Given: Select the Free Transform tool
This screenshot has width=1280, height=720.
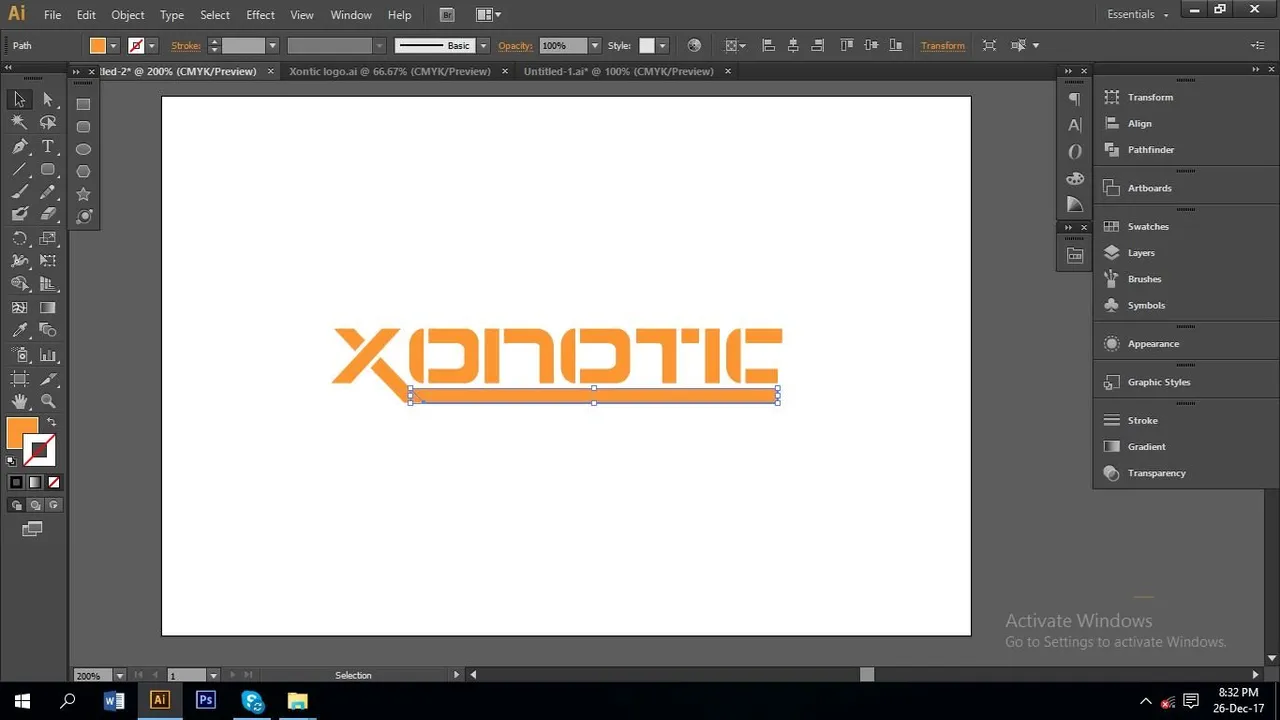Looking at the screenshot, I should (47, 261).
